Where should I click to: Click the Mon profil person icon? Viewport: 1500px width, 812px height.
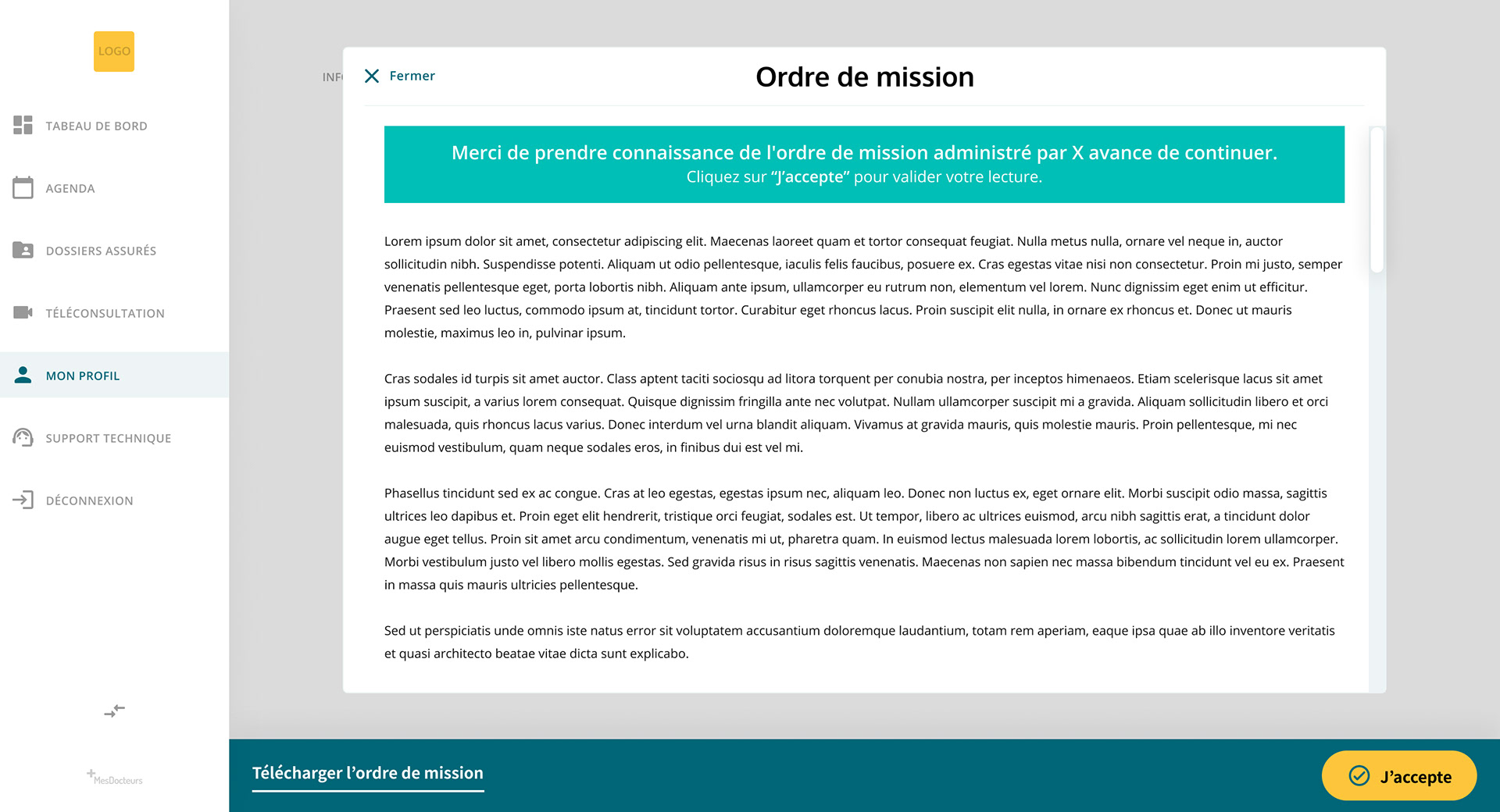pos(23,375)
